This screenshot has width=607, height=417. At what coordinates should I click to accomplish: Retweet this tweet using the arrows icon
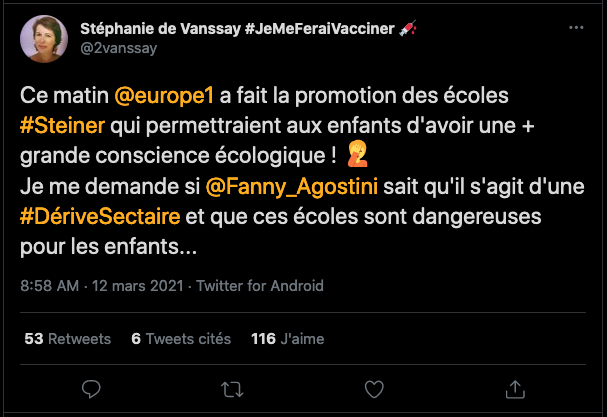click(x=232, y=388)
